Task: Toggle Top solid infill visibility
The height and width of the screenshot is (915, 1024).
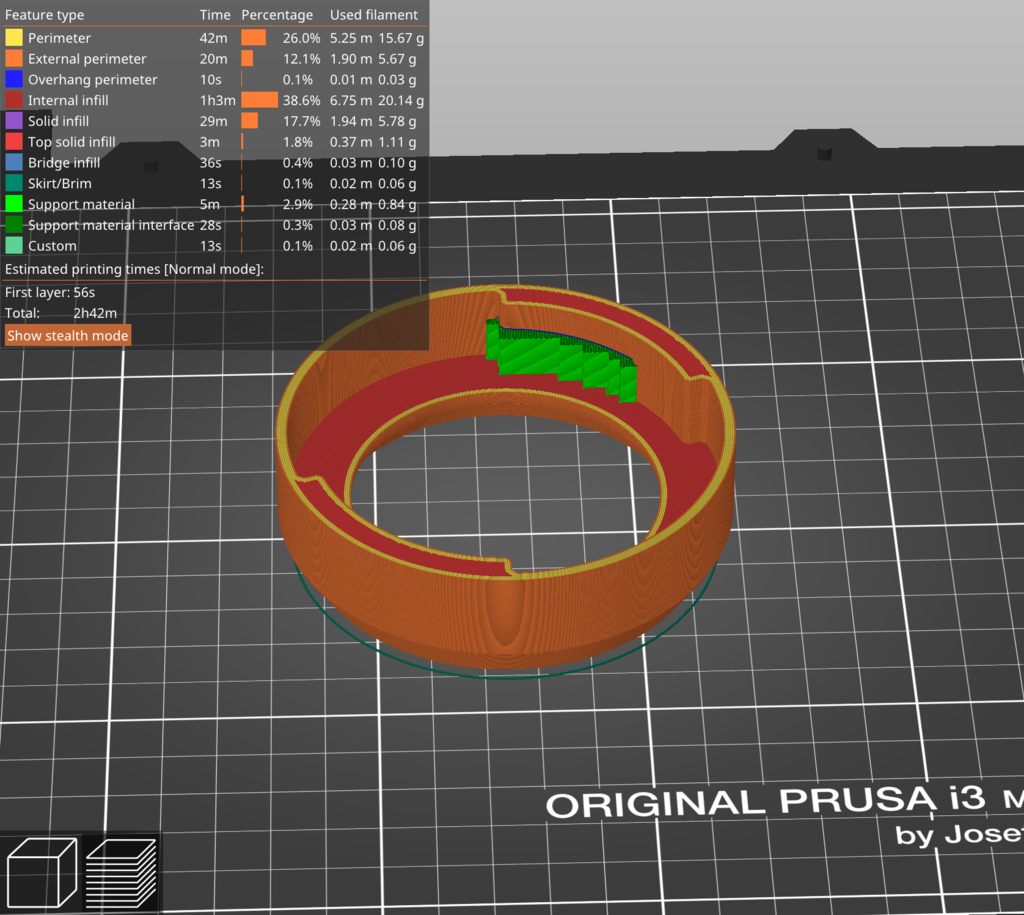Action: 71,142
